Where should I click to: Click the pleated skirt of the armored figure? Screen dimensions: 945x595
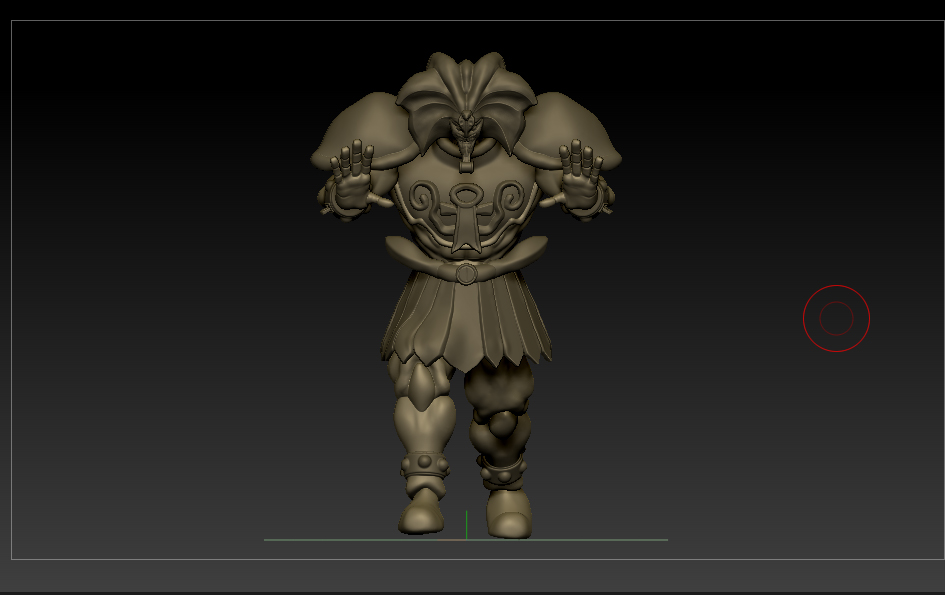pyautogui.click(x=466, y=320)
